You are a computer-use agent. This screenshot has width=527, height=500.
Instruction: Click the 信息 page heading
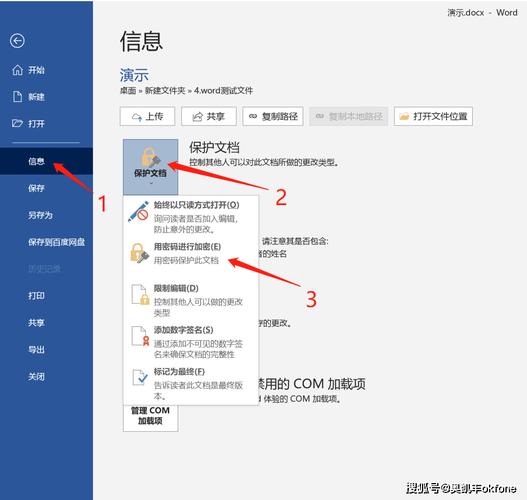pos(141,41)
